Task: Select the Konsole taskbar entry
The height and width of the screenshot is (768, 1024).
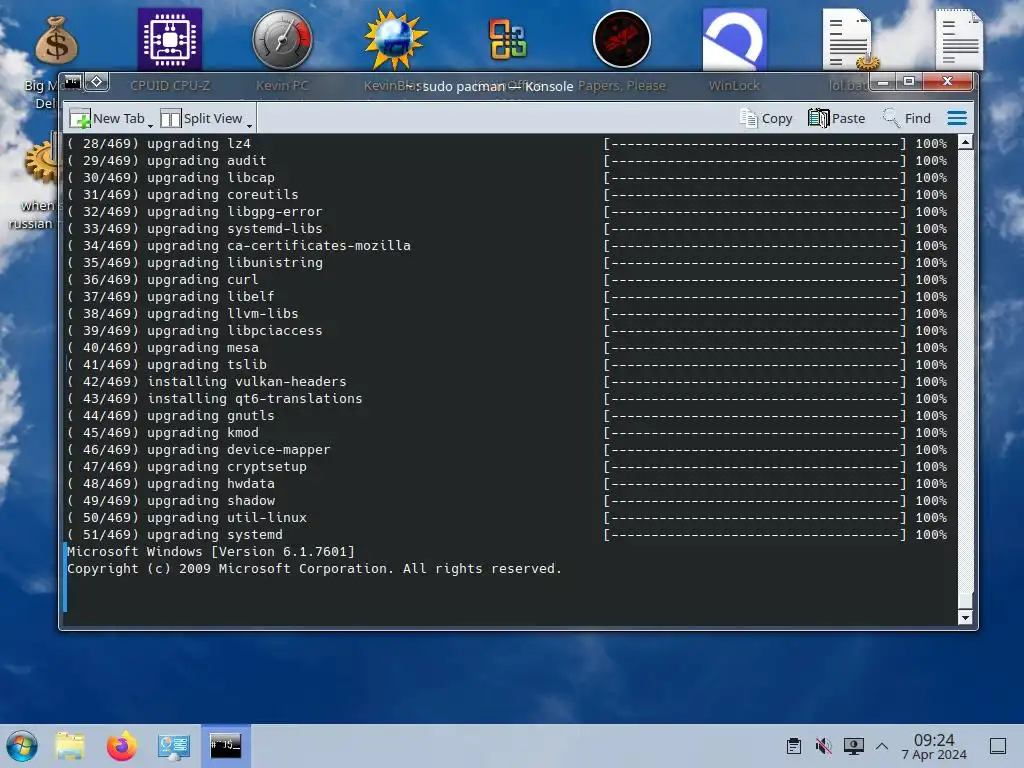Action: point(225,746)
